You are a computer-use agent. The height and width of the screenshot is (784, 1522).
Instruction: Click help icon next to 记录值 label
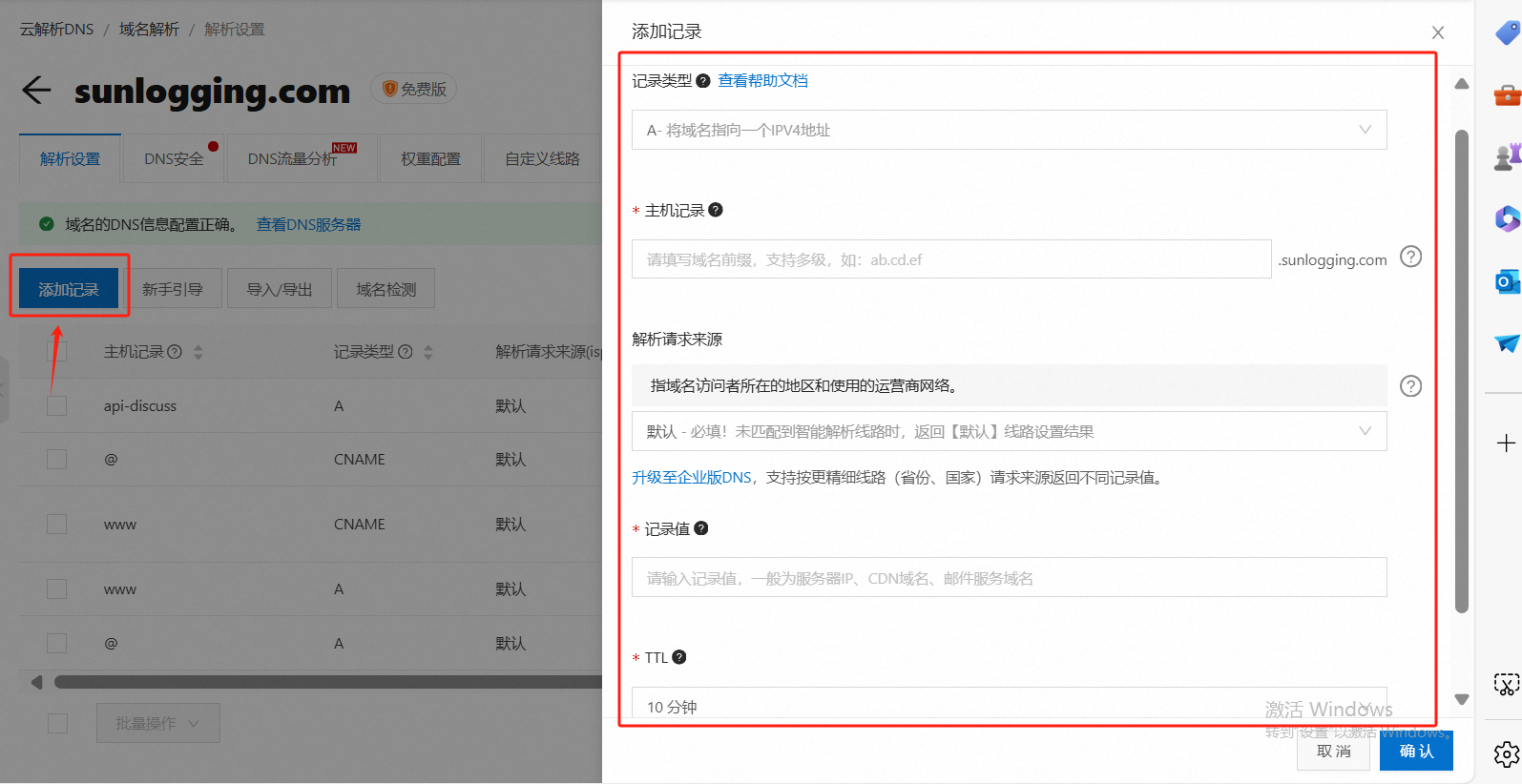pyautogui.click(x=701, y=528)
